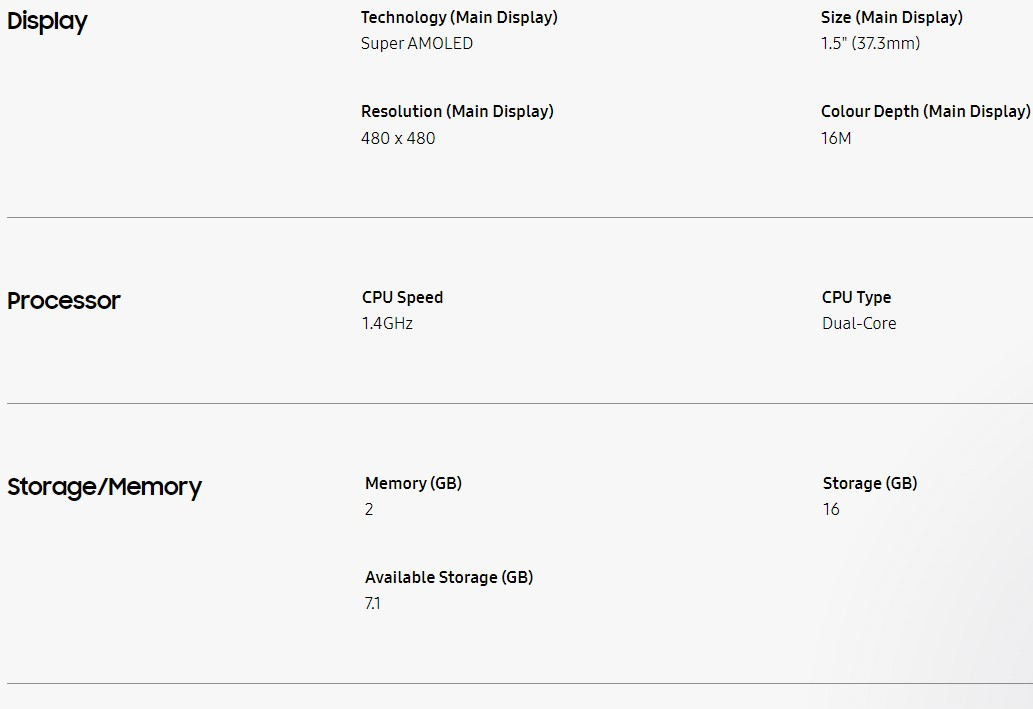The height and width of the screenshot is (709, 1033).
Task: Select the Technology (Main Display) label
Action: point(459,17)
